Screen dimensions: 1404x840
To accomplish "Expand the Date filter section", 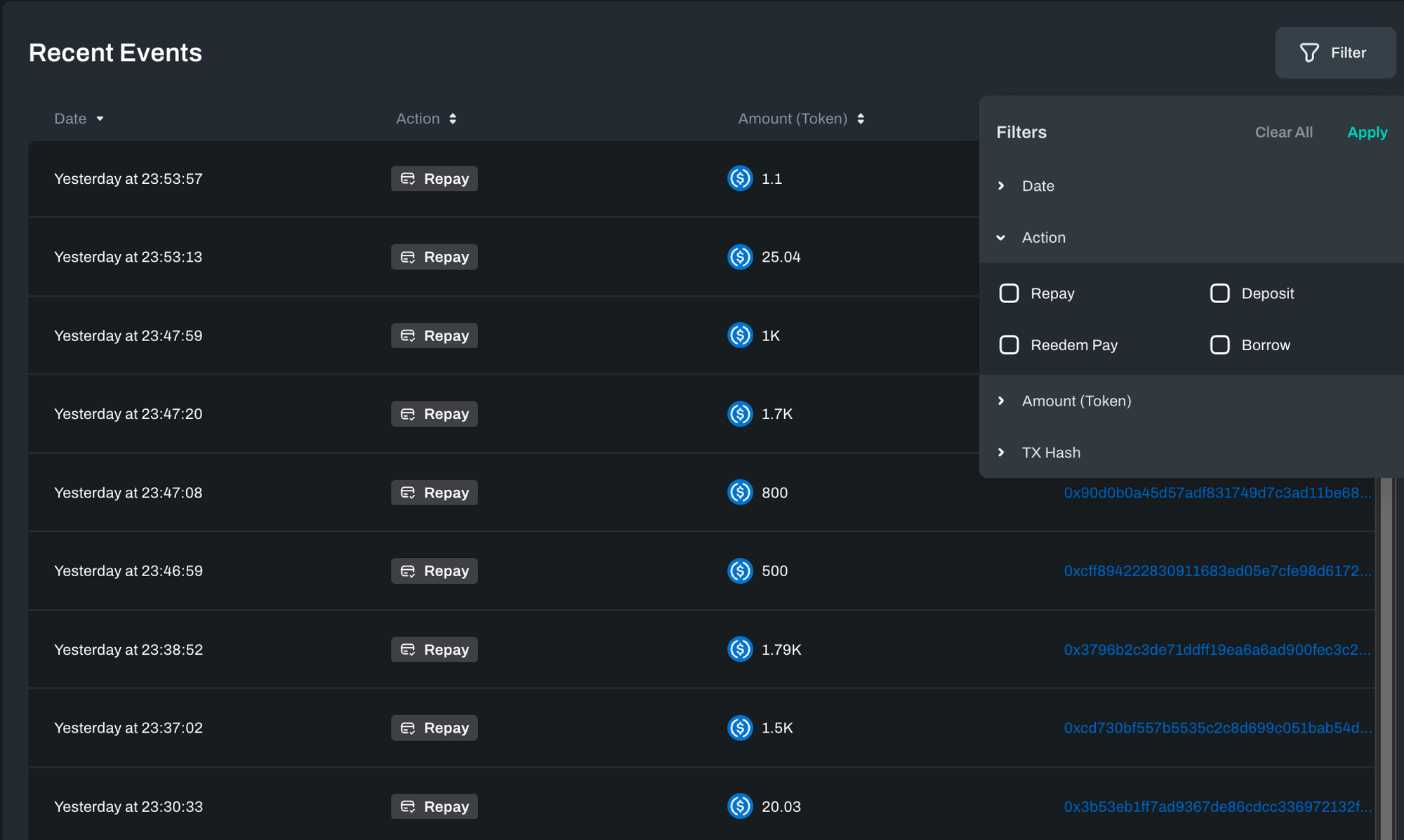I will [1002, 186].
